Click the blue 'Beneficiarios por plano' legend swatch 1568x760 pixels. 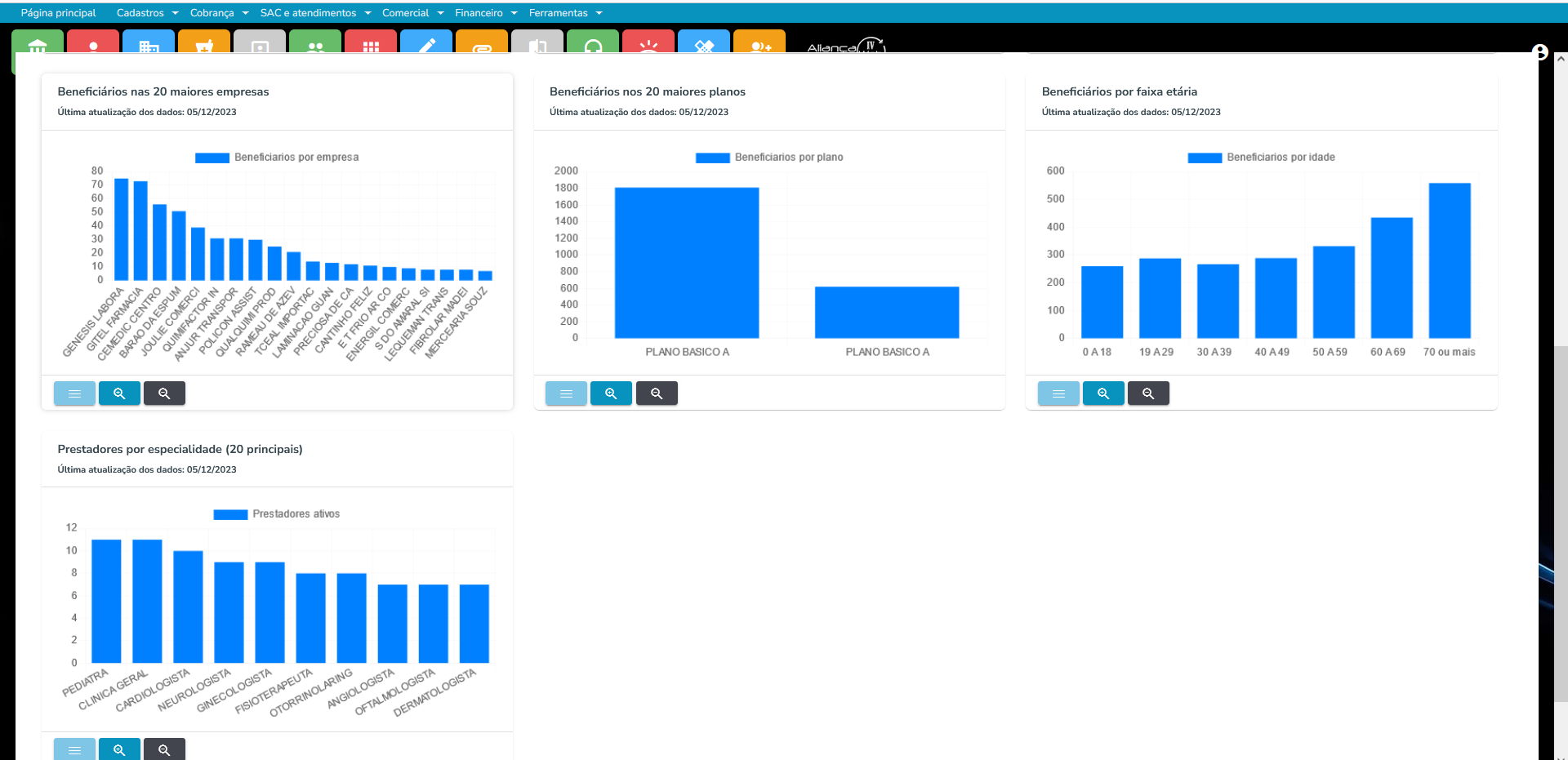point(712,158)
